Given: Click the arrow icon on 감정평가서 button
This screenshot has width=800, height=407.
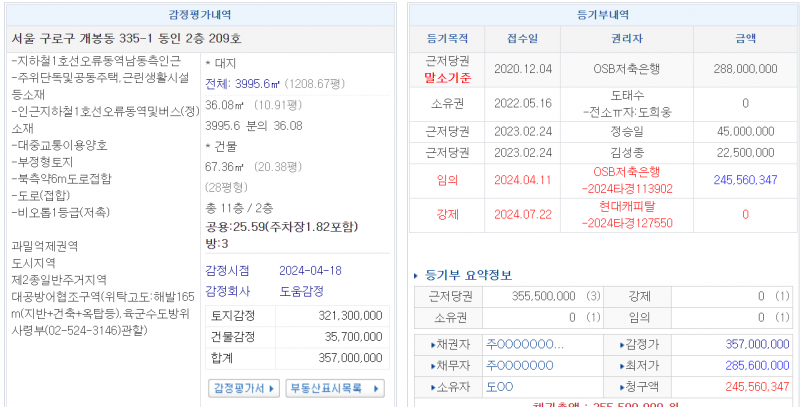Looking at the screenshot, I should [x=271, y=387].
